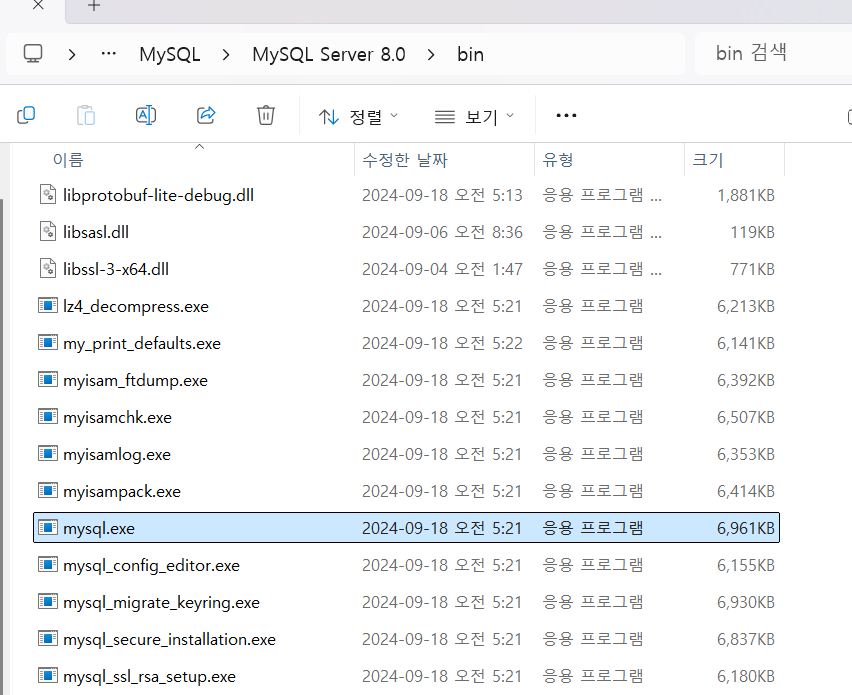Click the mysql_ssl_rsa_setup.exe application icon
This screenshot has width=852, height=695.
(48, 675)
